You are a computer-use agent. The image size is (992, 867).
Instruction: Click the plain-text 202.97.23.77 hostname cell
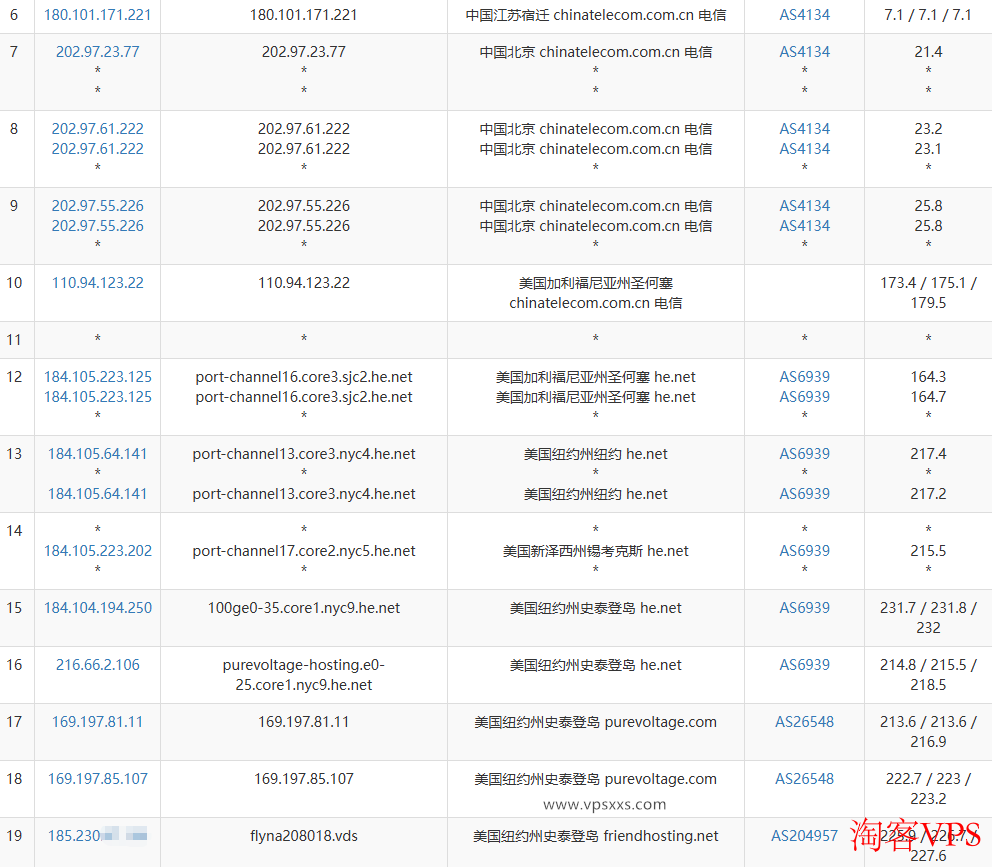click(x=304, y=51)
